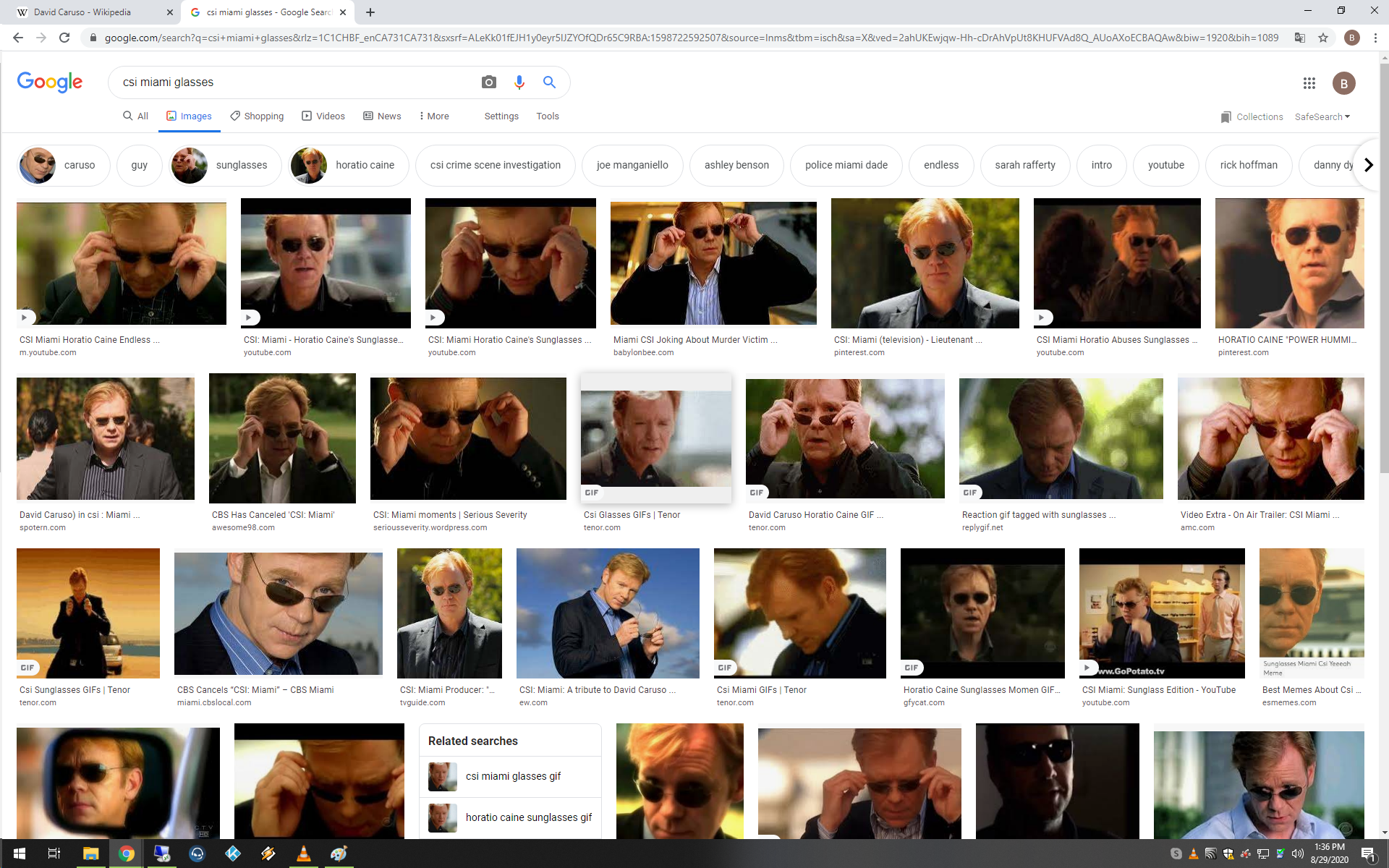Select the rick hoffman chip
Screen dimensions: 1389x868
coord(1249,165)
